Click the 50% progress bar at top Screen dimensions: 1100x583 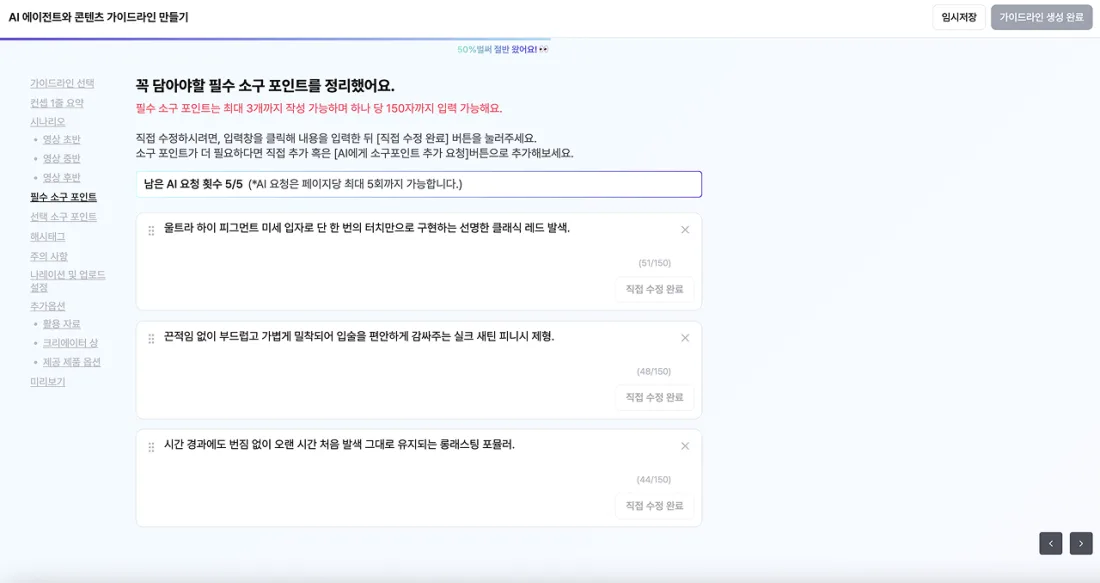[x=275, y=39]
